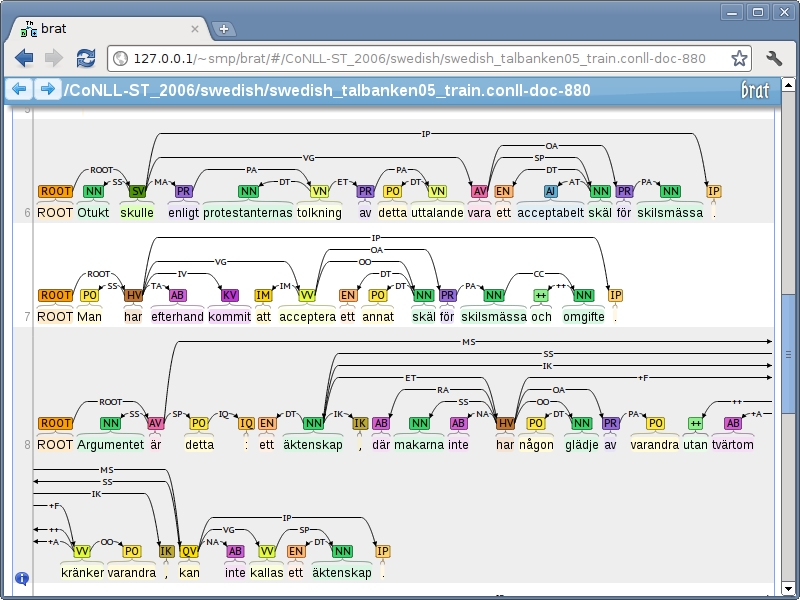Viewport: 800px width, 600px height.
Task: Reload the page with the refresh icon
Action: point(86,58)
